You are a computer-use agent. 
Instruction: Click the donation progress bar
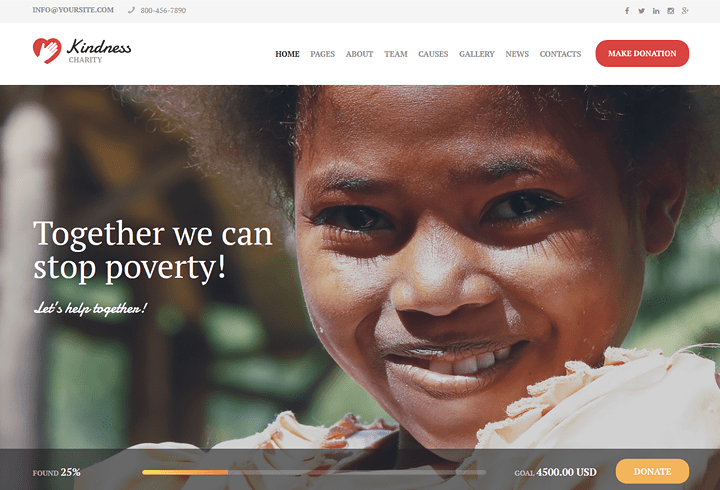[314, 472]
